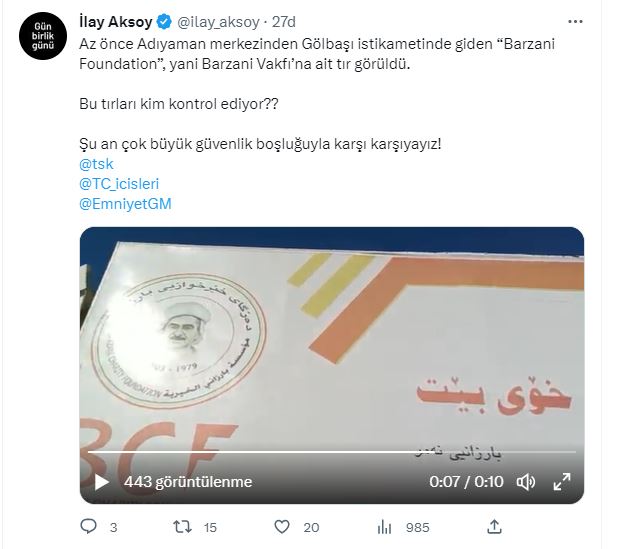This screenshot has height=549, width=617.
Task: Click the 443 görüntülenme view count
Action: [188, 482]
